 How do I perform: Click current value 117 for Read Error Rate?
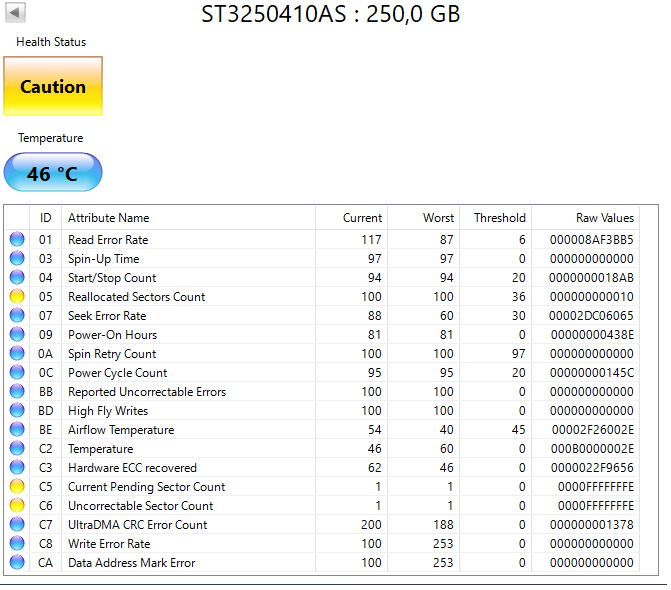371,240
